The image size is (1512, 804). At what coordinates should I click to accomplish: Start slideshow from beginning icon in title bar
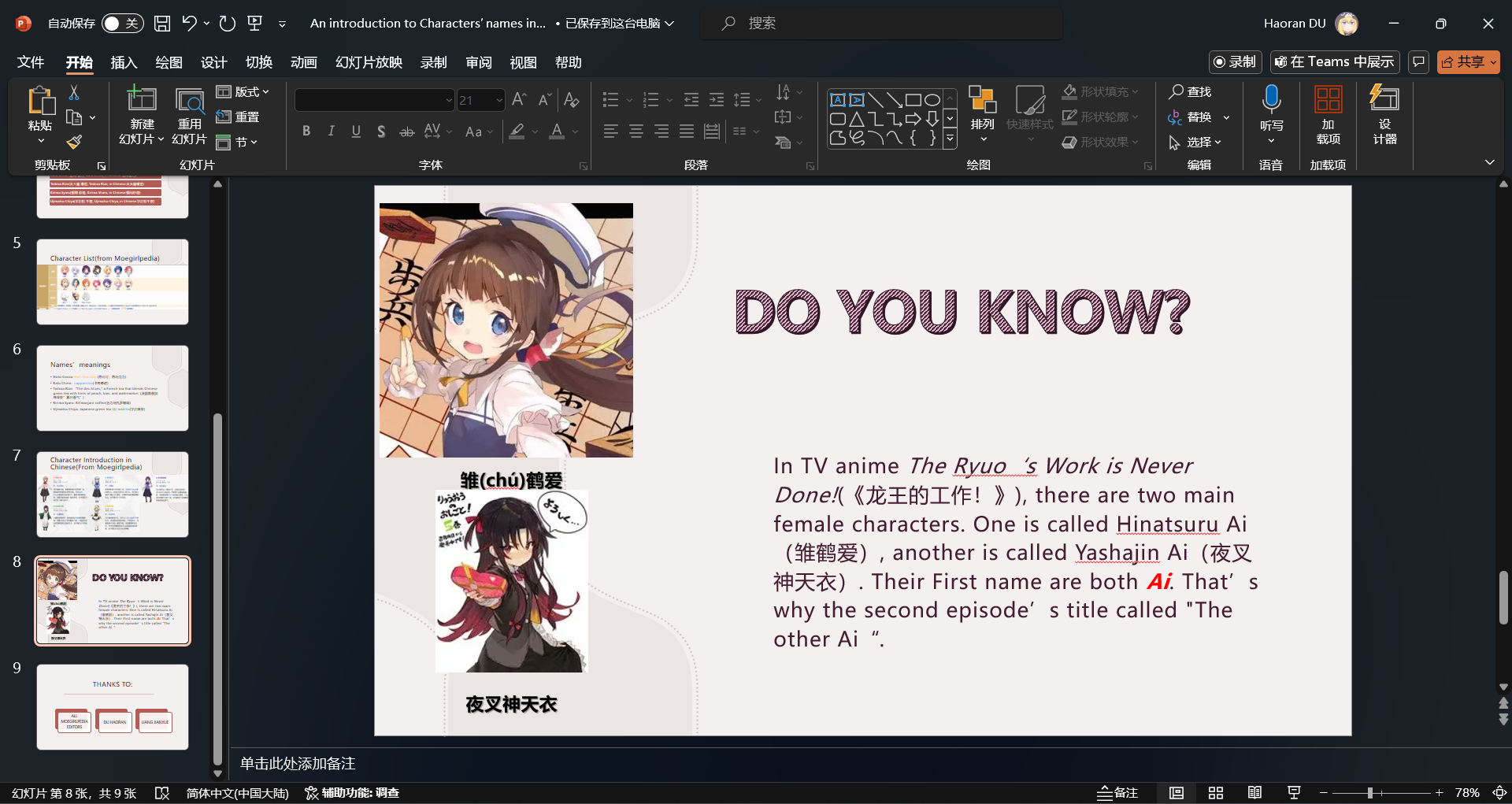coord(255,24)
